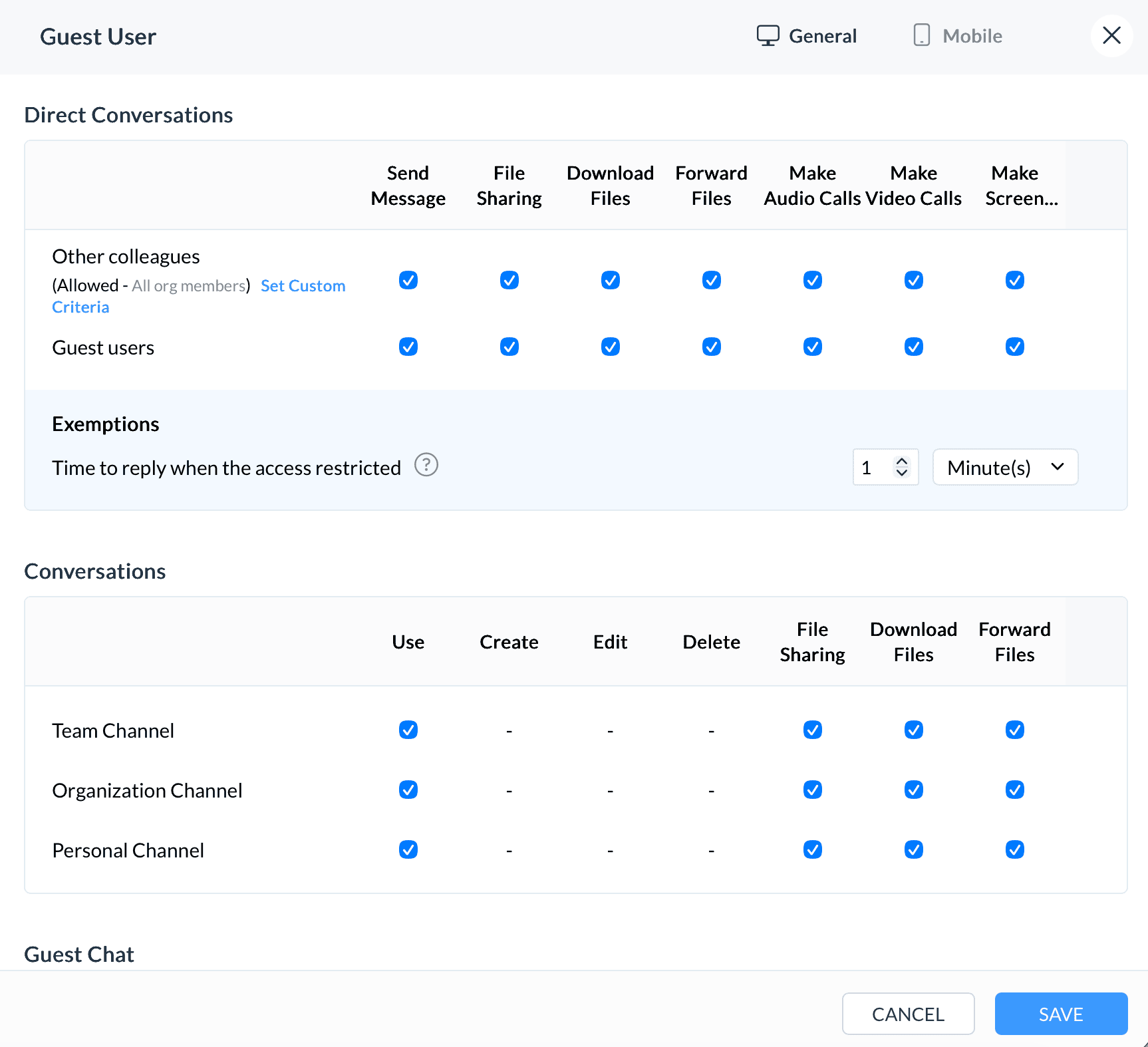Click the Guest User dialog title
The image size is (1148, 1047).
click(x=98, y=37)
